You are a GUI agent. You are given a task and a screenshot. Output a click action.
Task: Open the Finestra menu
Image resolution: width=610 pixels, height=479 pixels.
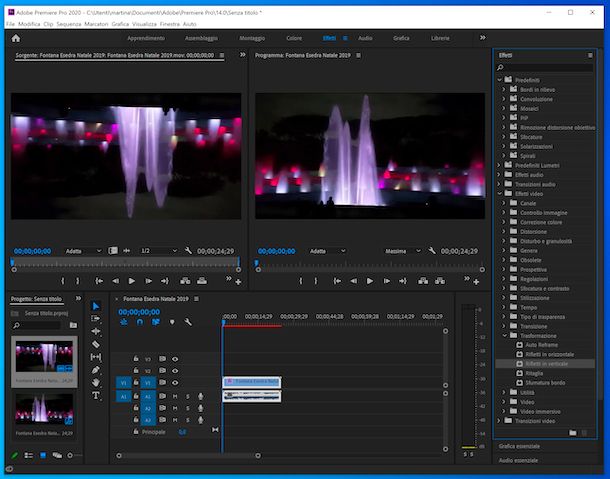[x=170, y=24]
